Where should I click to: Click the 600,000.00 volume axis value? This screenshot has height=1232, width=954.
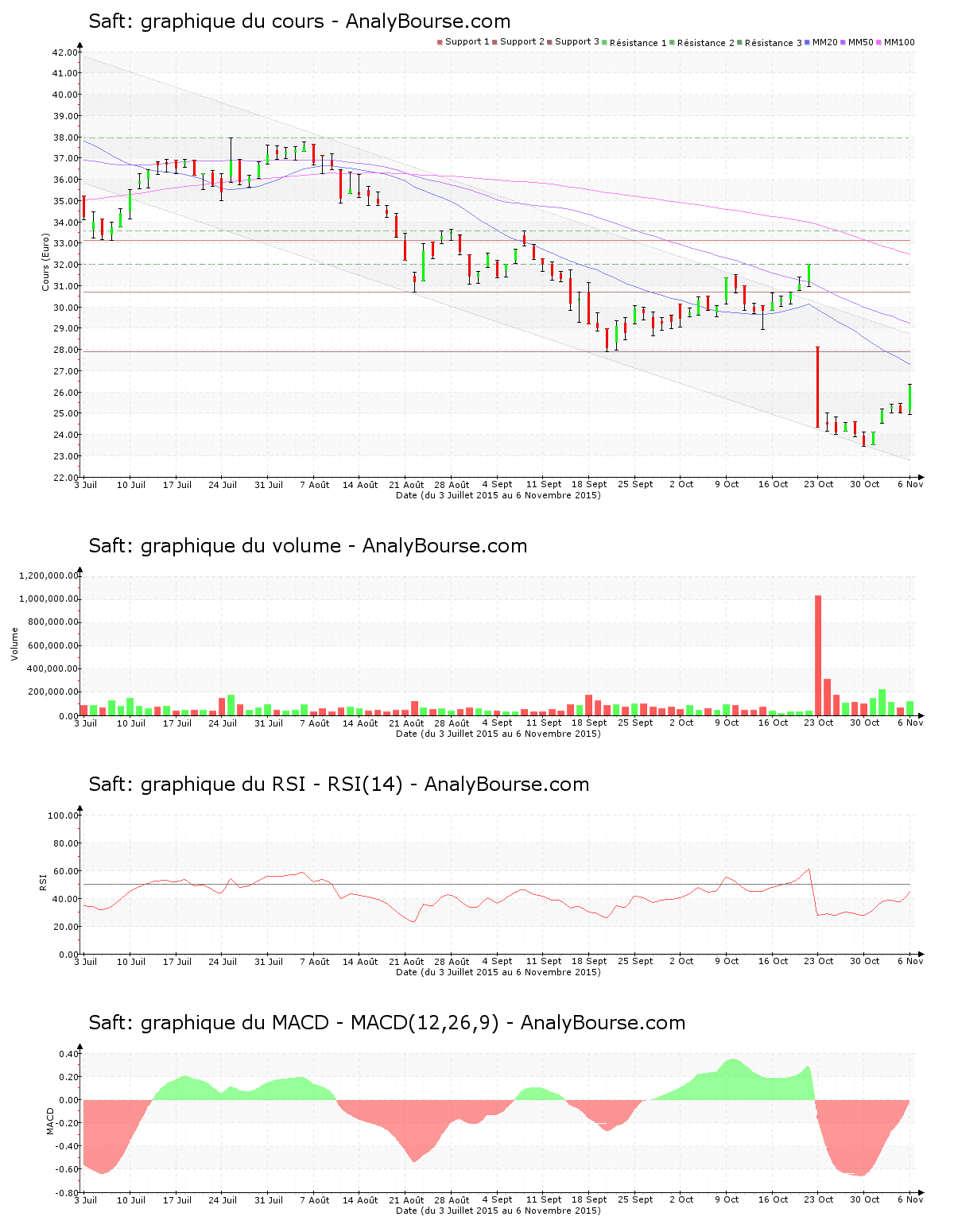click(52, 645)
